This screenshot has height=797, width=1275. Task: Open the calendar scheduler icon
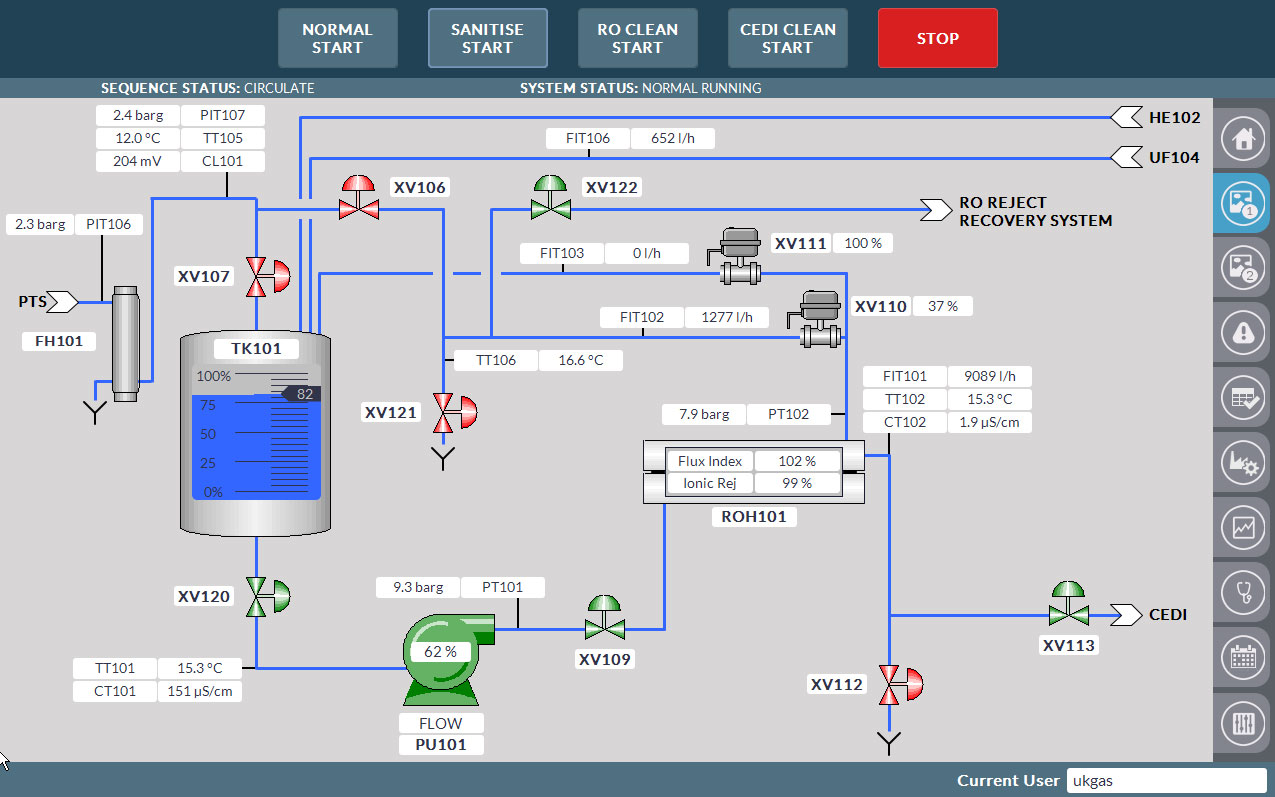click(1243, 657)
